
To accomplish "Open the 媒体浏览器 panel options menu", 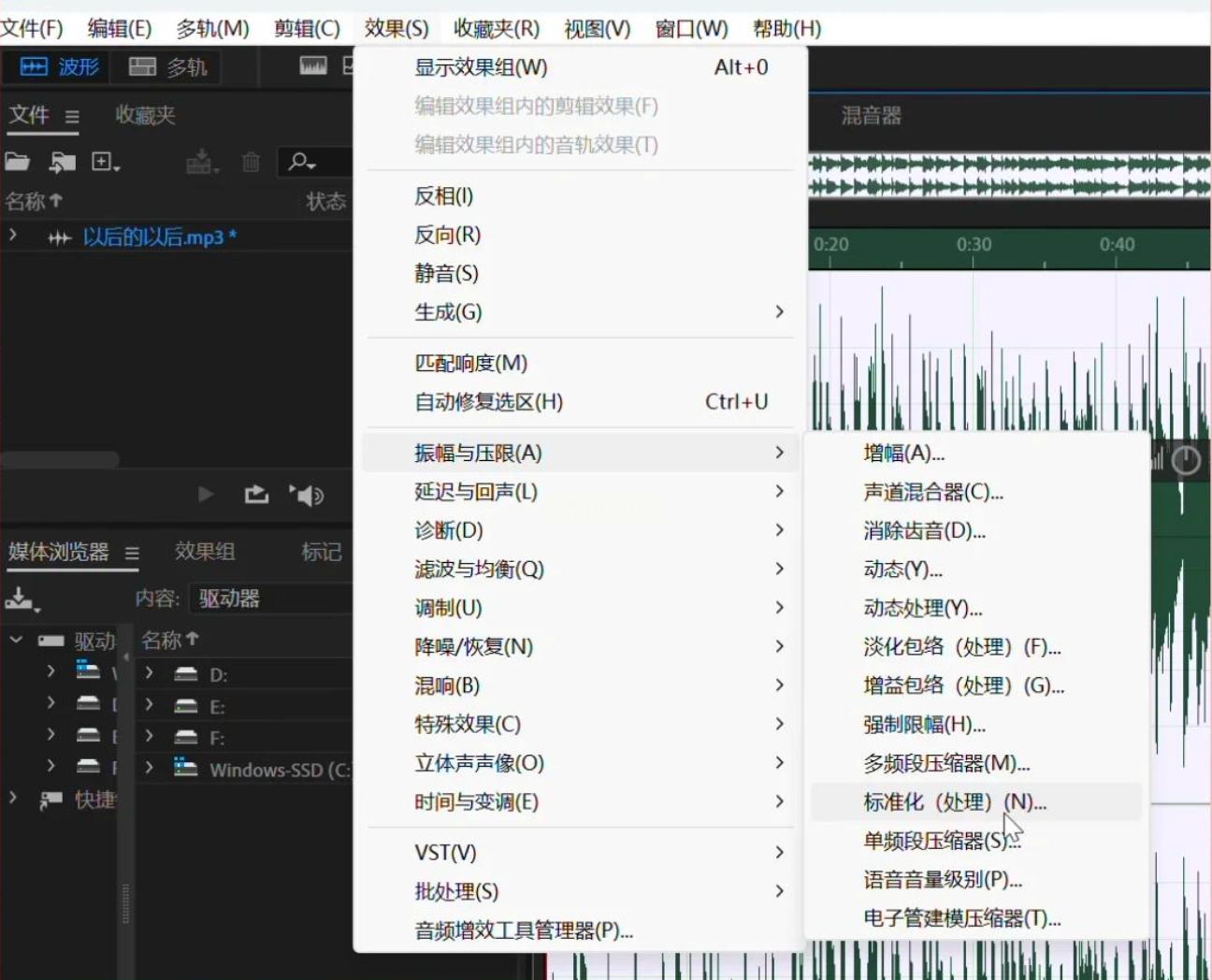I will pos(132,554).
